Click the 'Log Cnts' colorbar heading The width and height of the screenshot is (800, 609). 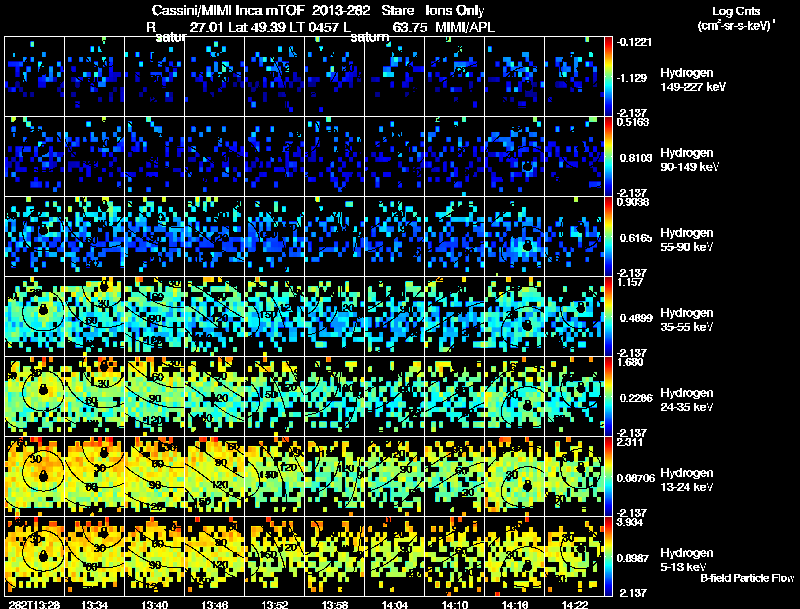736,11
